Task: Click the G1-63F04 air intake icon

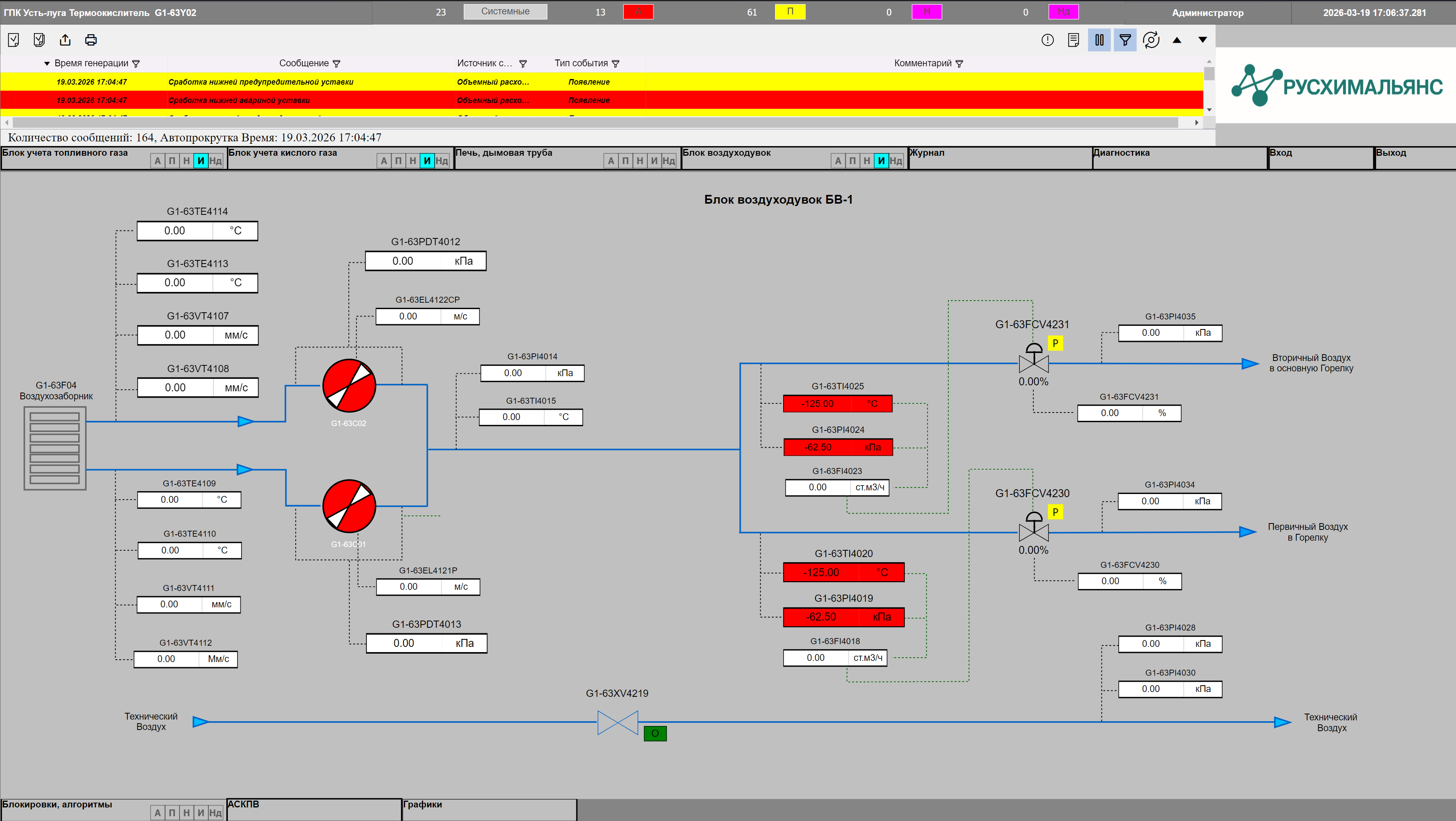Action: point(55,448)
